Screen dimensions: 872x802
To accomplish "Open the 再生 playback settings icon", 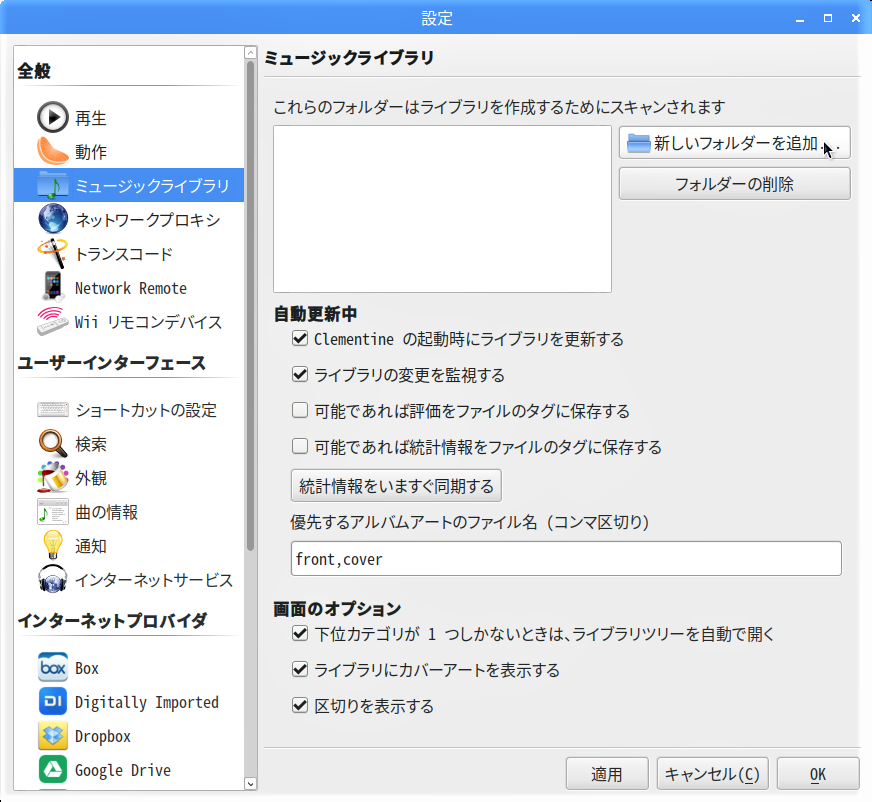I will (x=53, y=117).
